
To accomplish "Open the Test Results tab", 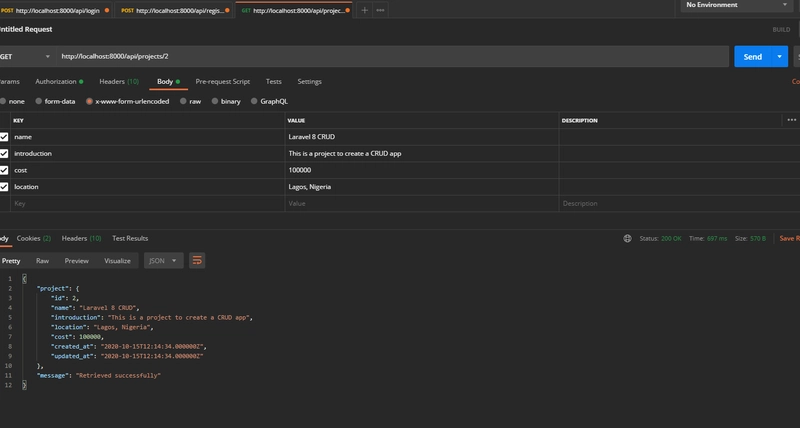I will tap(130, 238).
